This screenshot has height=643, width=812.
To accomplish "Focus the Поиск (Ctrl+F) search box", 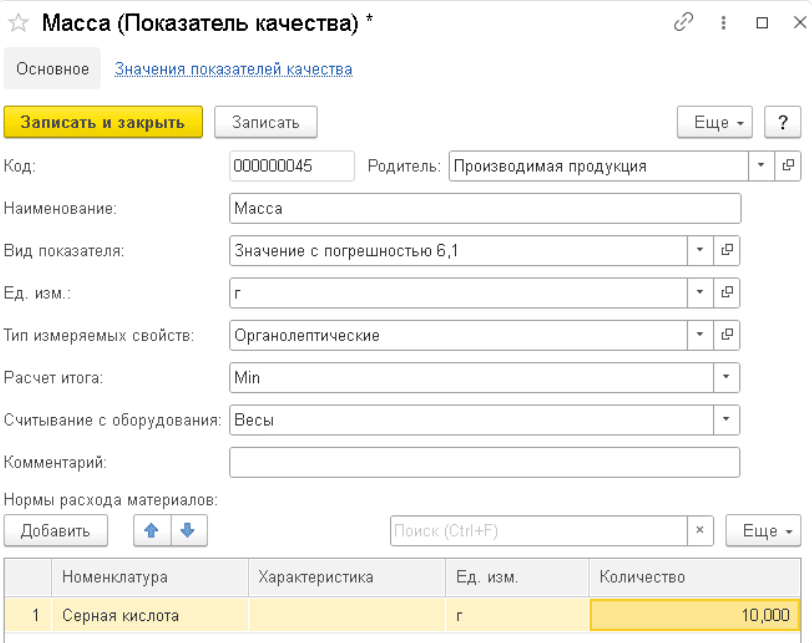I will coord(539,531).
